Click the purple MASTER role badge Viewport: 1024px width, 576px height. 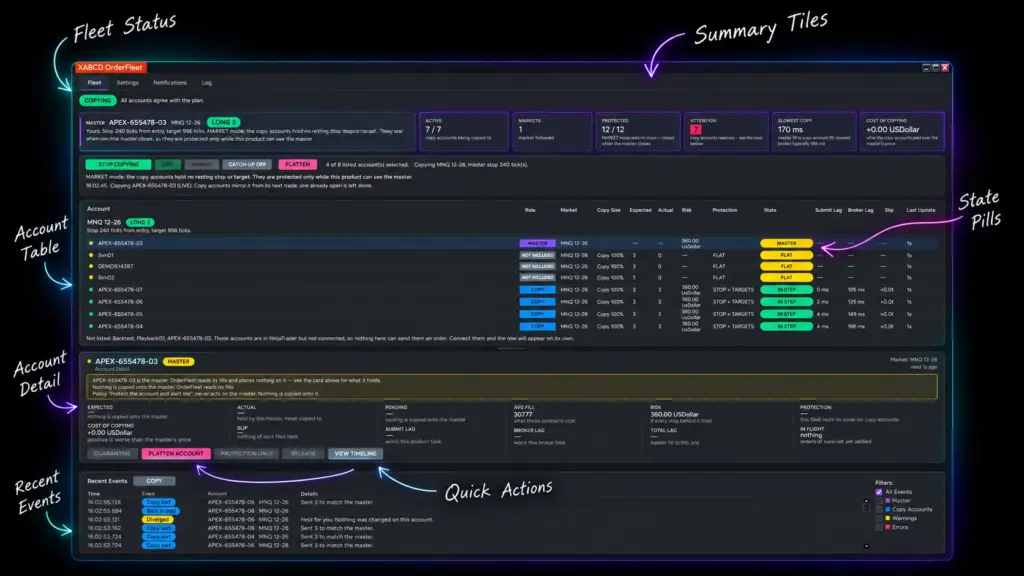(537, 243)
